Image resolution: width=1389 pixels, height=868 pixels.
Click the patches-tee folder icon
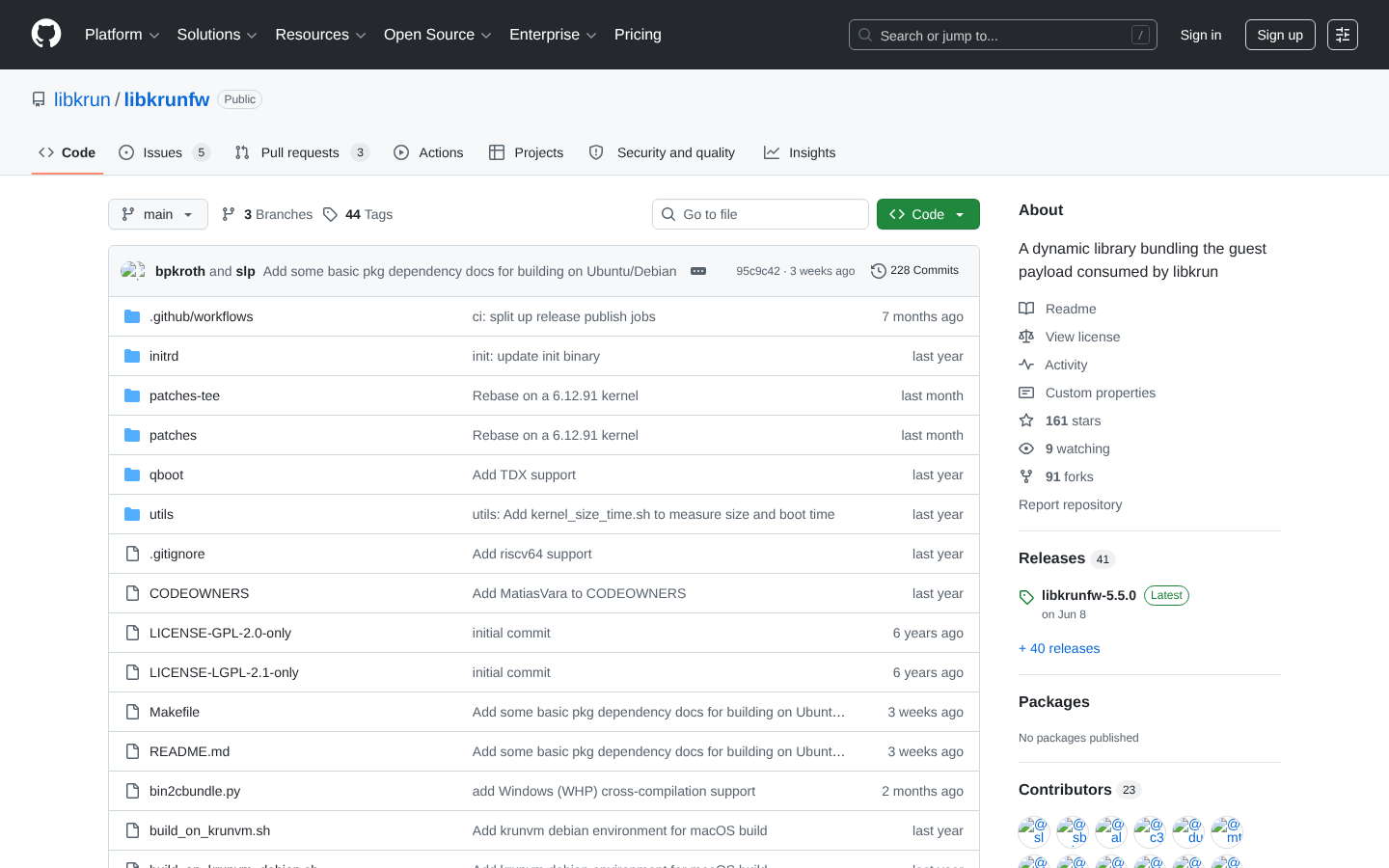point(132,395)
